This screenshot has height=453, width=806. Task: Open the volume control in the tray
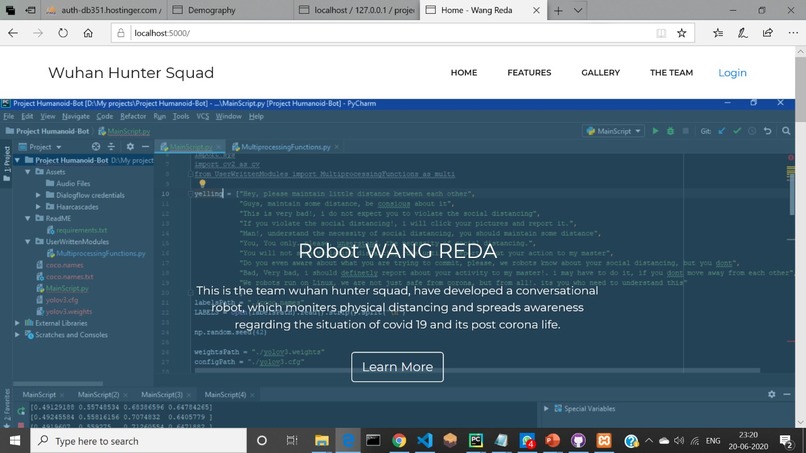(x=679, y=441)
